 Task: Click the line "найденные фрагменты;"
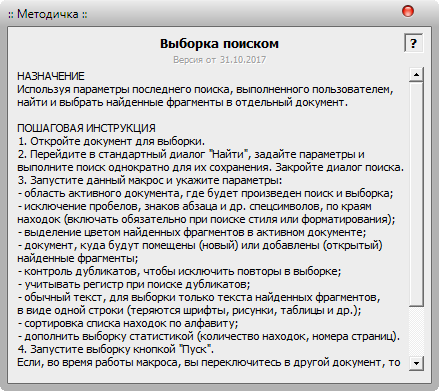click(x=77, y=258)
